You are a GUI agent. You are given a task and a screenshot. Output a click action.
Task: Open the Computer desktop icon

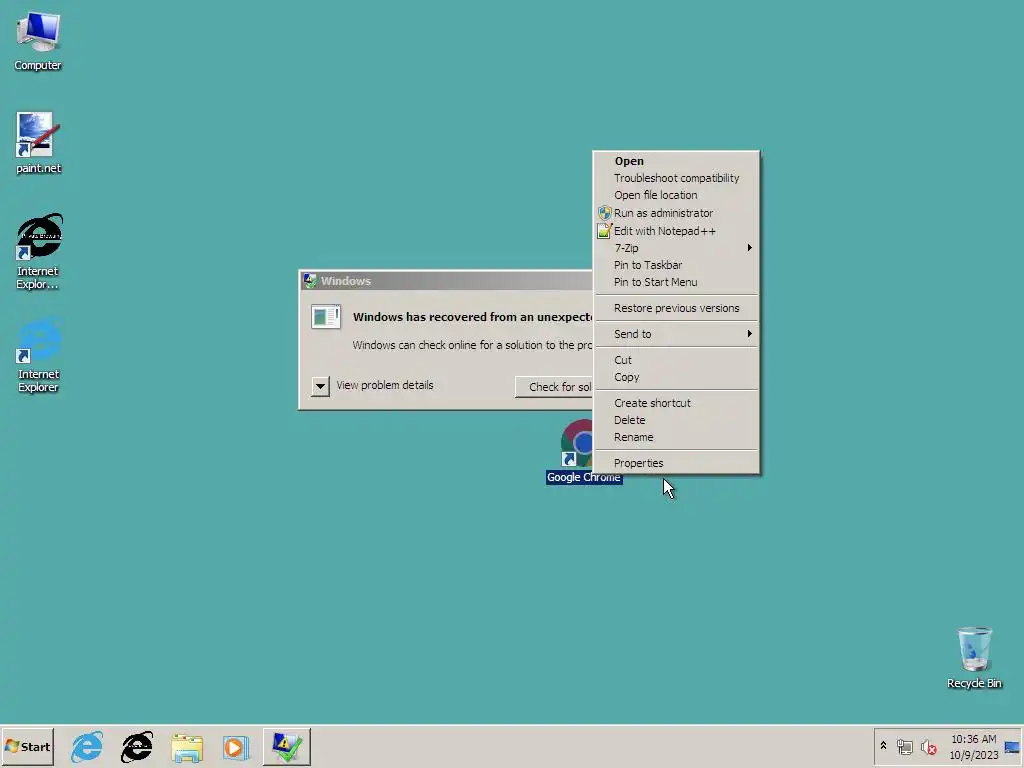38,40
